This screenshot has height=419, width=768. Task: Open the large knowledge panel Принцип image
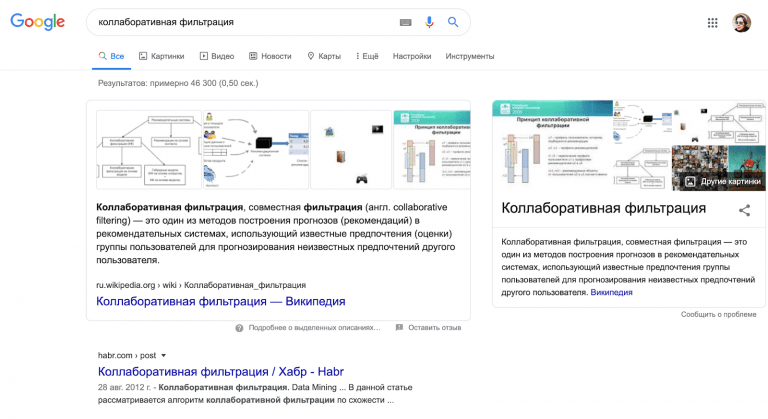pyautogui.click(x=552, y=146)
